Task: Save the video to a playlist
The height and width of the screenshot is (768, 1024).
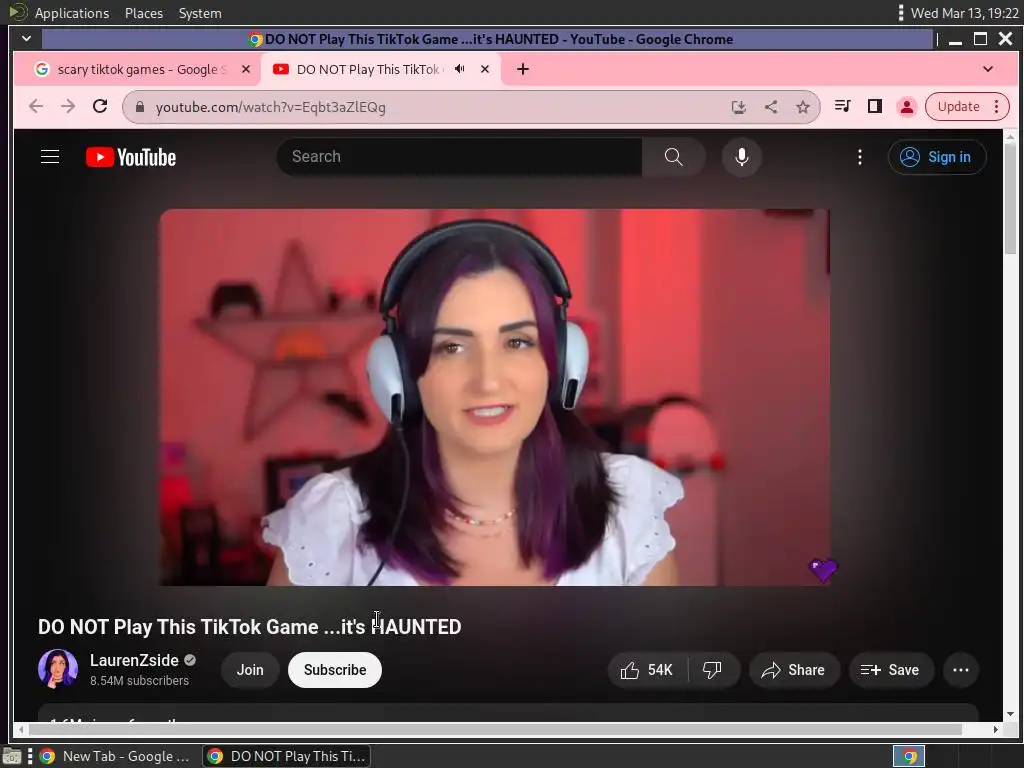Action: point(891,670)
